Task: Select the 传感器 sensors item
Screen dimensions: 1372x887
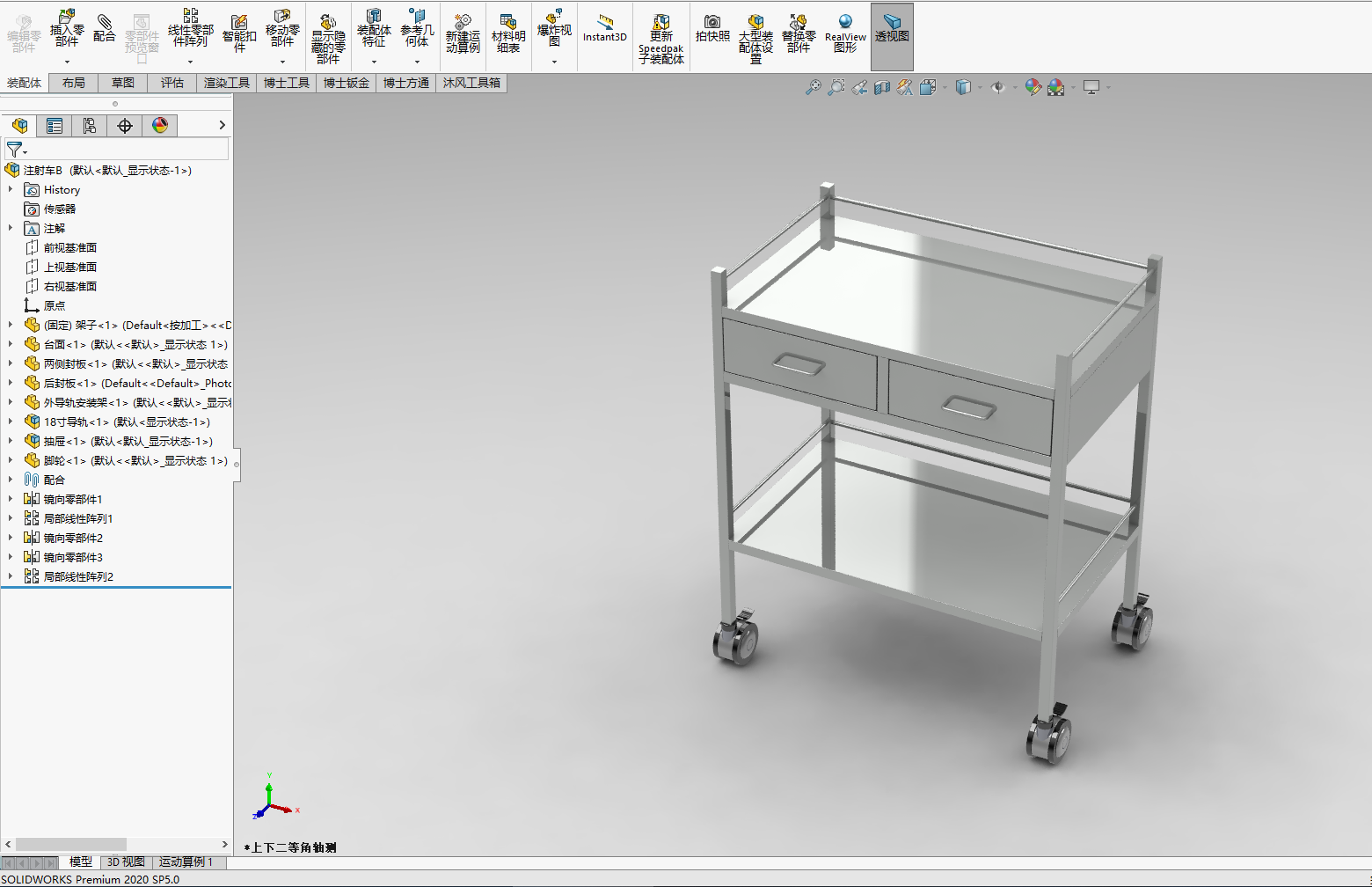Action: pyautogui.click(x=50, y=209)
